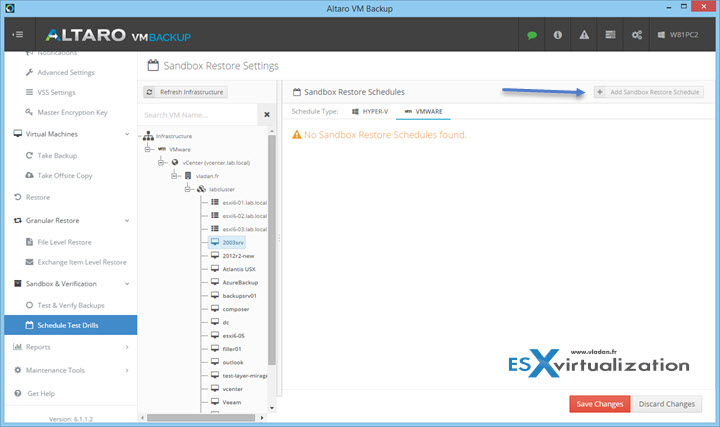This screenshot has width=720, height=427.
Task: Click Save Changes
Action: pos(600,404)
